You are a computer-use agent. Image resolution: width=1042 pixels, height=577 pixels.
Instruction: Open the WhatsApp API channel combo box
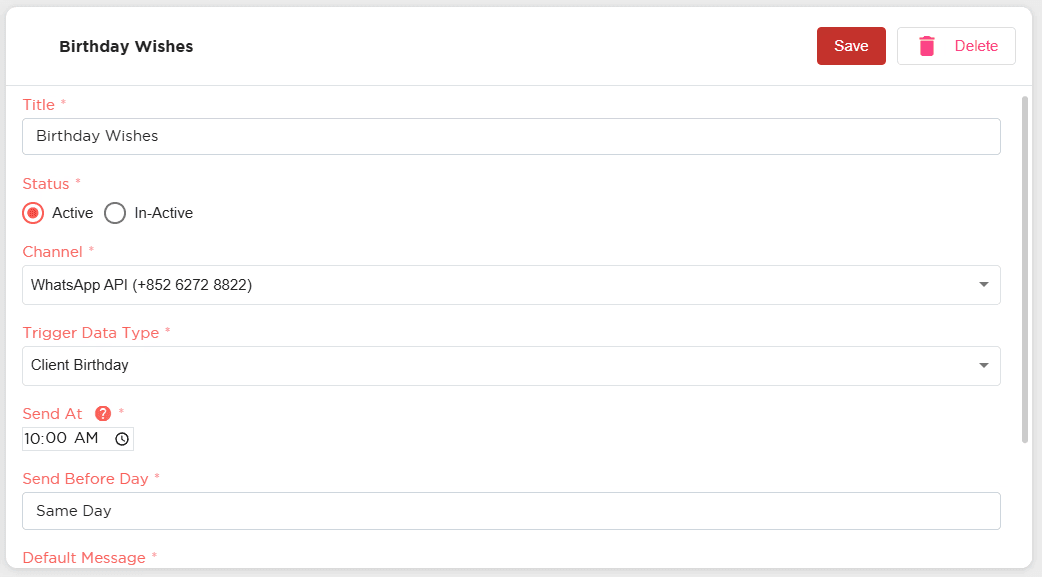[511, 285]
